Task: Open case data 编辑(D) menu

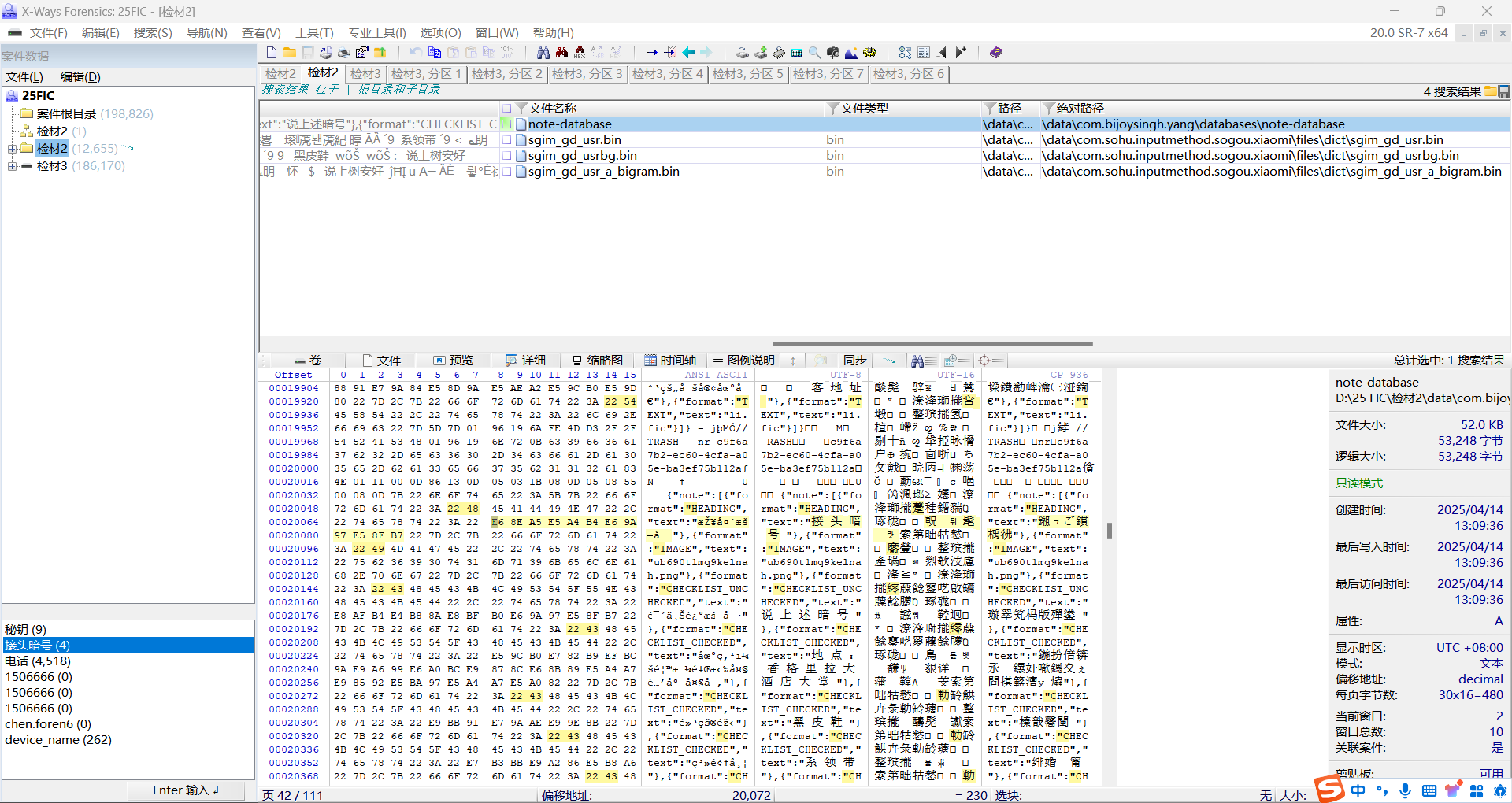Action: [x=80, y=77]
